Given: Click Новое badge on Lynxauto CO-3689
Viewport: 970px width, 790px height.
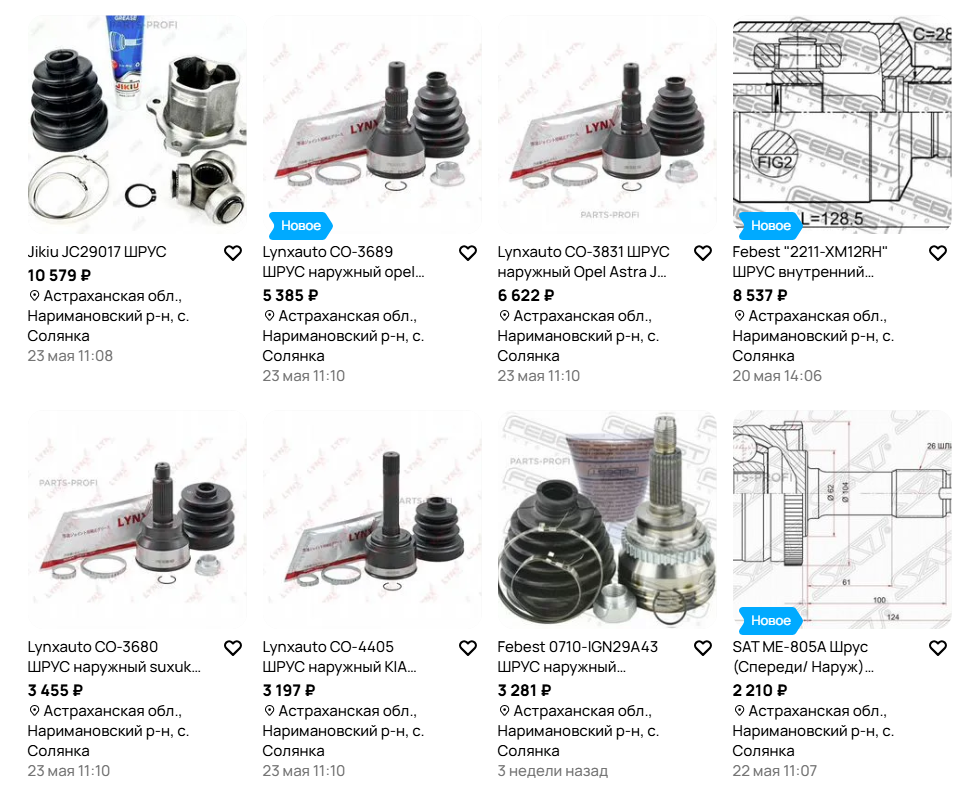Looking at the screenshot, I should (x=301, y=226).
